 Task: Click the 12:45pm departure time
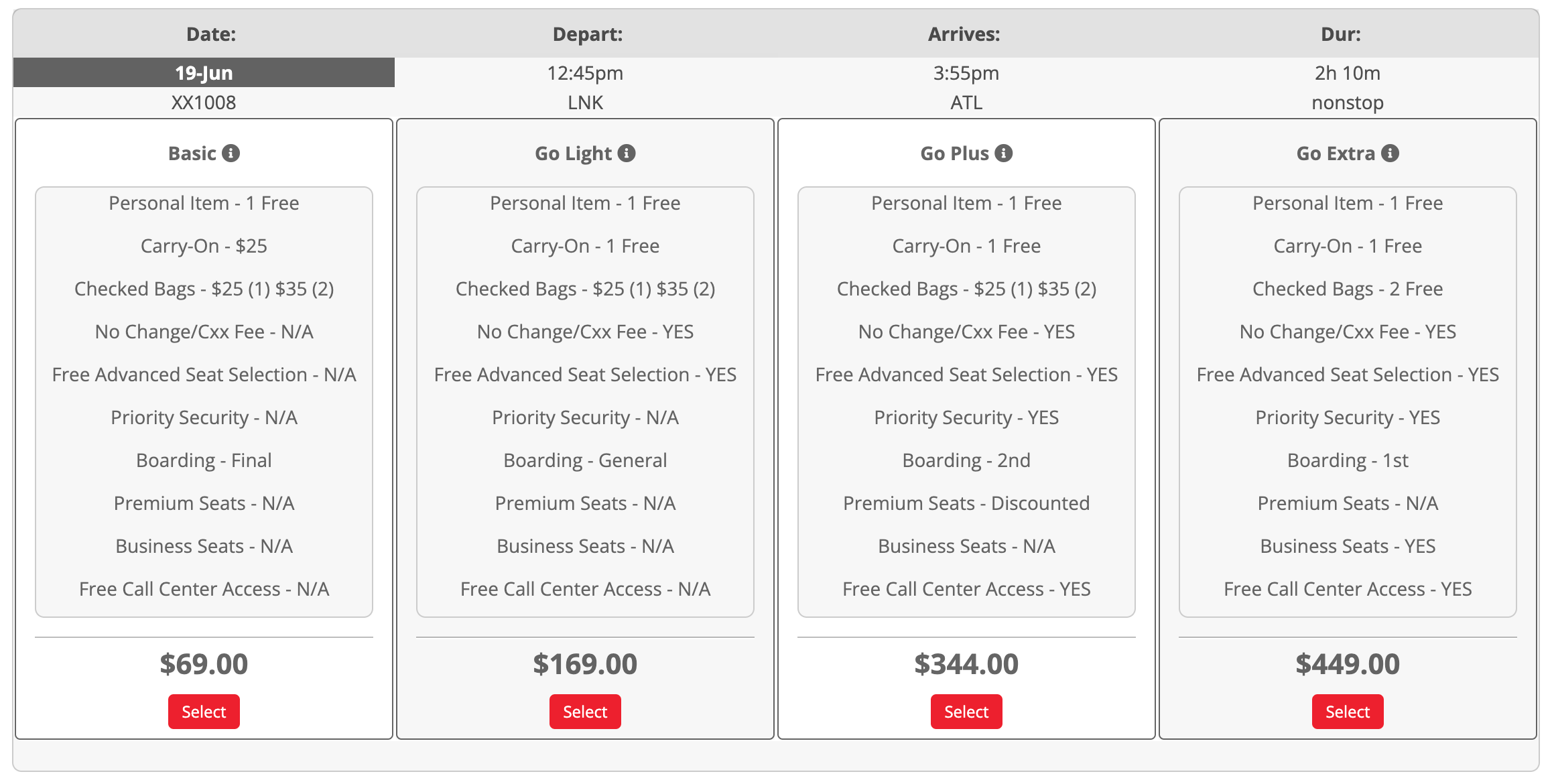click(585, 72)
